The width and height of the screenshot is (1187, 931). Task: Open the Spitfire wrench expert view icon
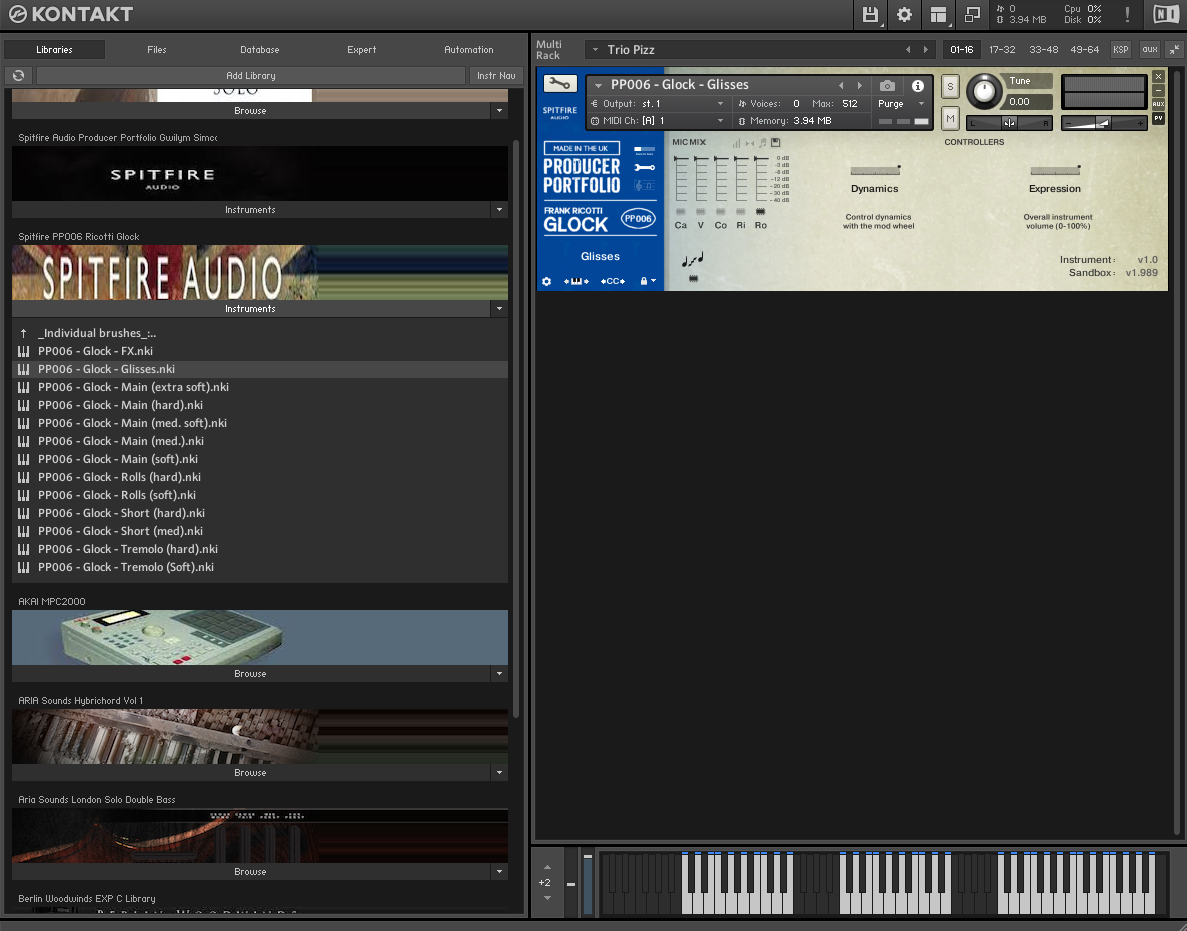(644, 167)
